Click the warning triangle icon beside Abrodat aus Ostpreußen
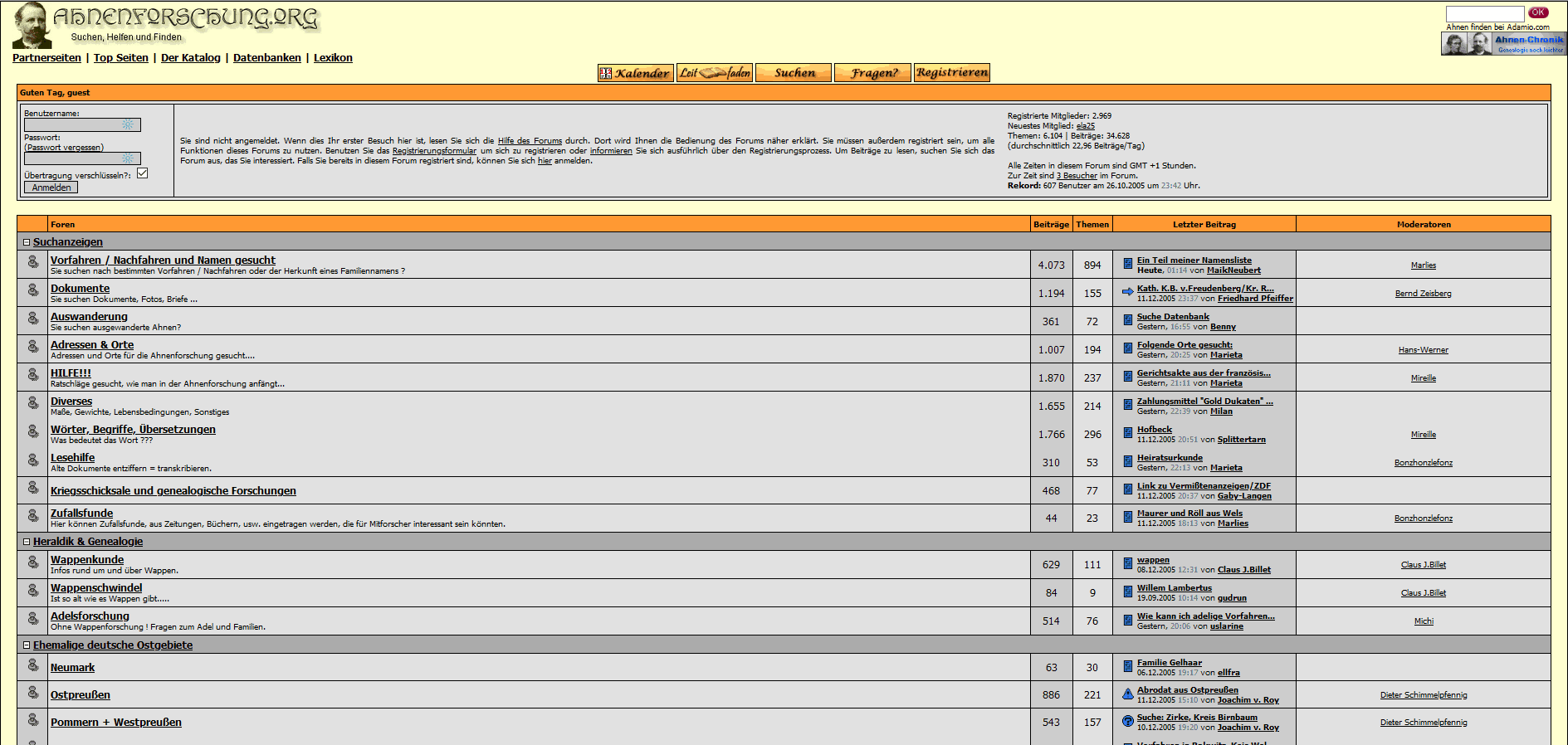The image size is (1568, 745). tap(1127, 694)
